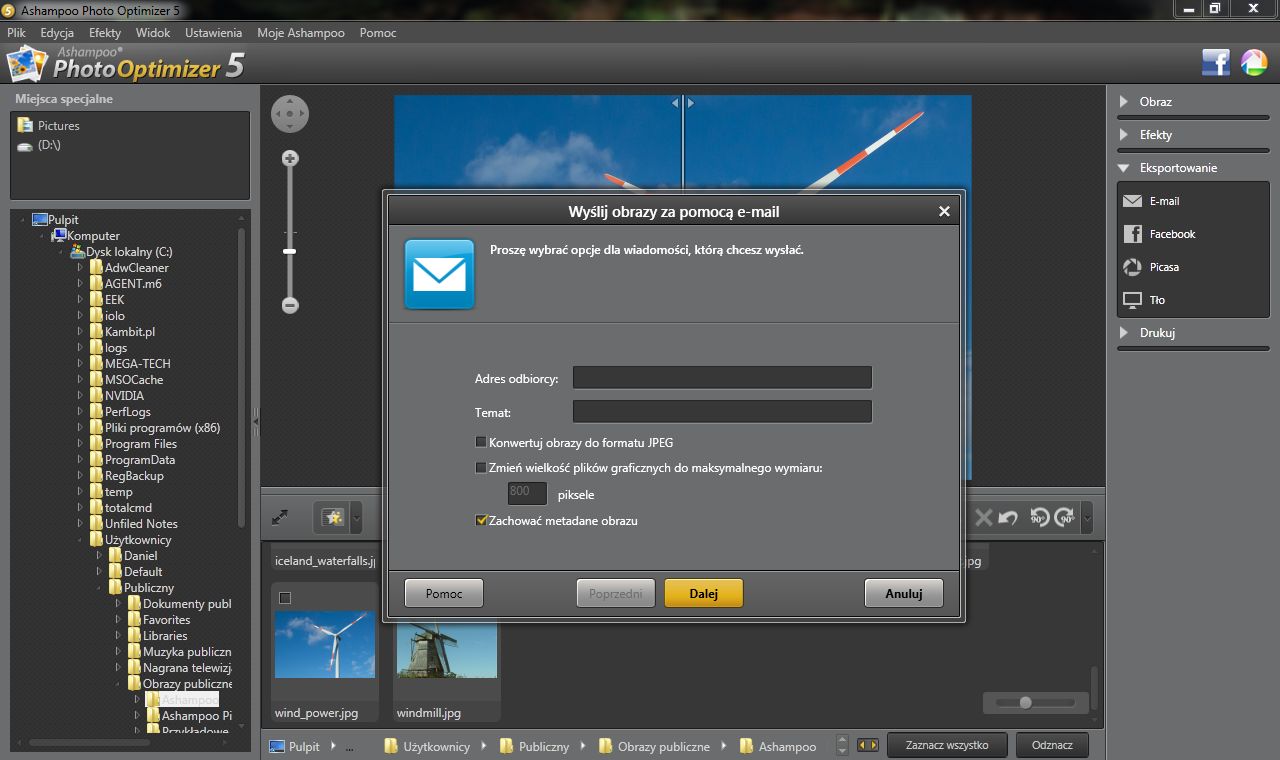Toggle Konwertuj obrazy do formatu JPEG

point(481,442)
